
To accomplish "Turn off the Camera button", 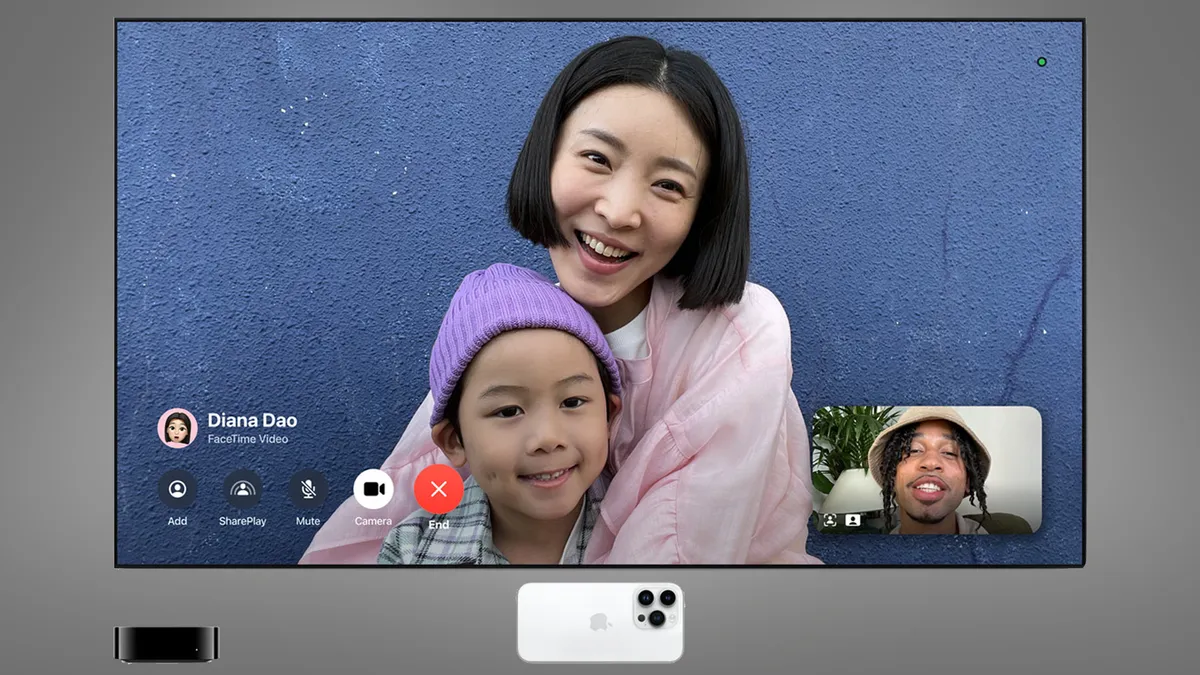I will (373, 489).
